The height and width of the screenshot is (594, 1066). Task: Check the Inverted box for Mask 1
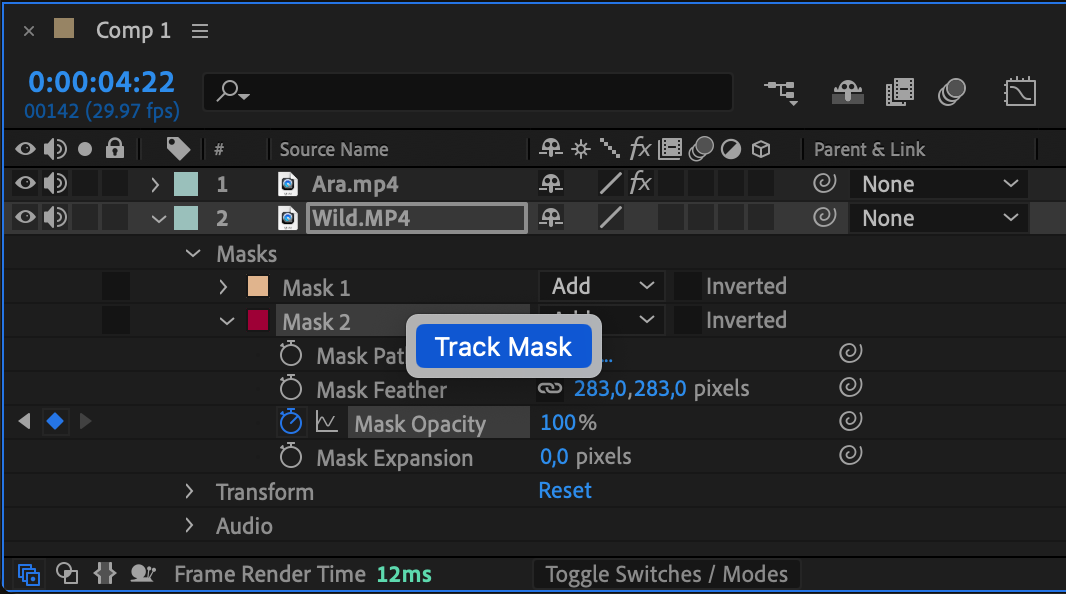point(687,287)
